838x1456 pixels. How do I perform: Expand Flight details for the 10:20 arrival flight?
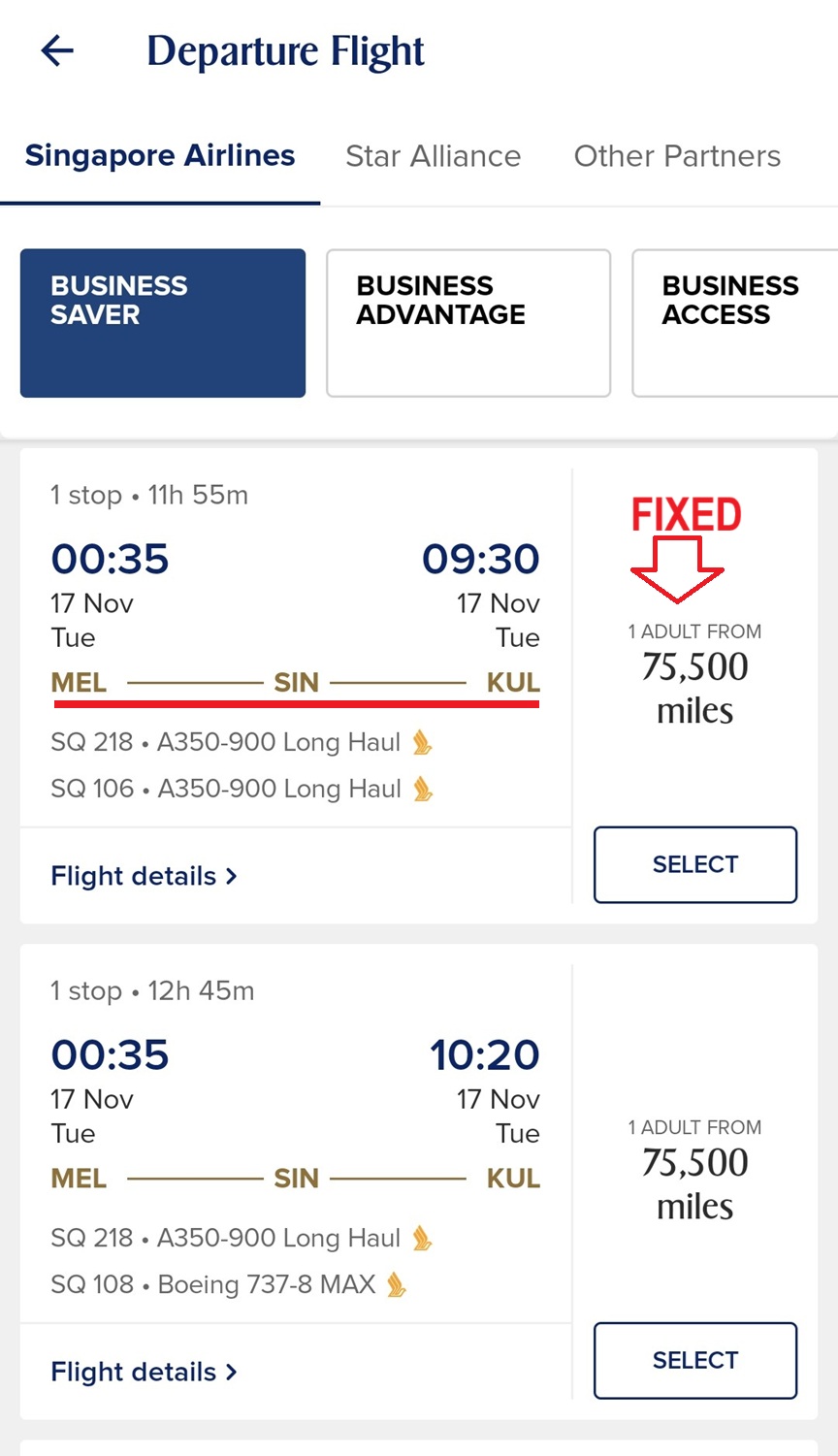(x=144, y=1372)
